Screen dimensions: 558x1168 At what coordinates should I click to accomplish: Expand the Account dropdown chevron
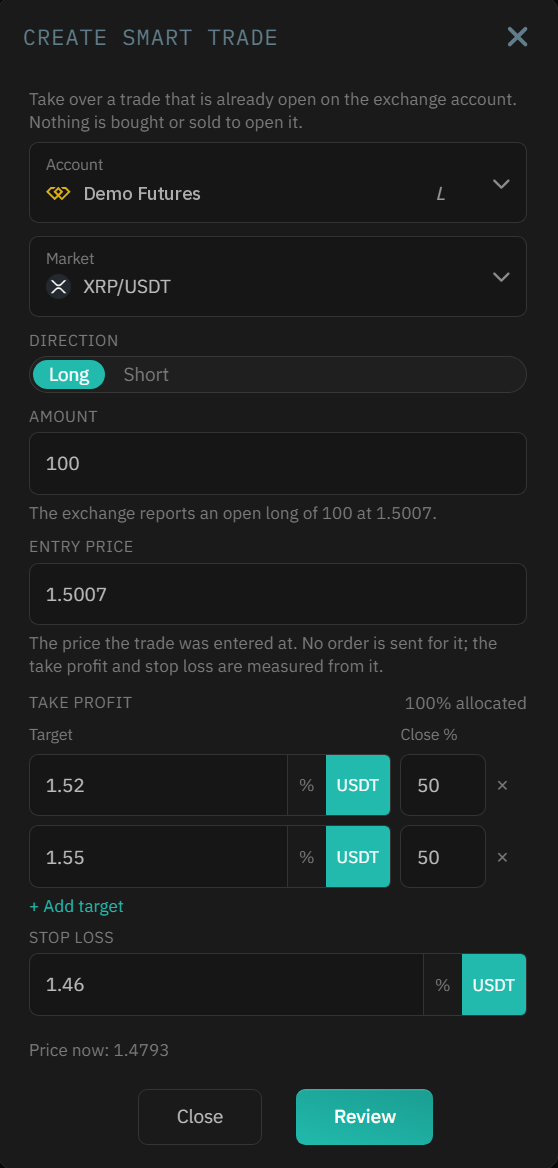501,183
